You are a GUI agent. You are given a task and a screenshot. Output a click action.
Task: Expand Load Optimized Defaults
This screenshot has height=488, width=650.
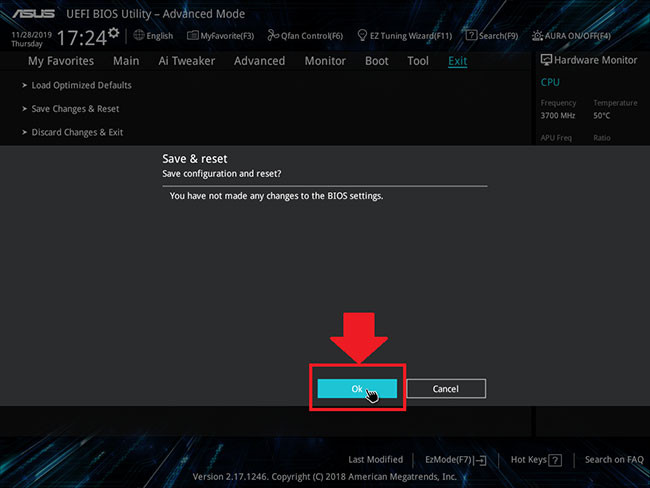coord(81,85)
